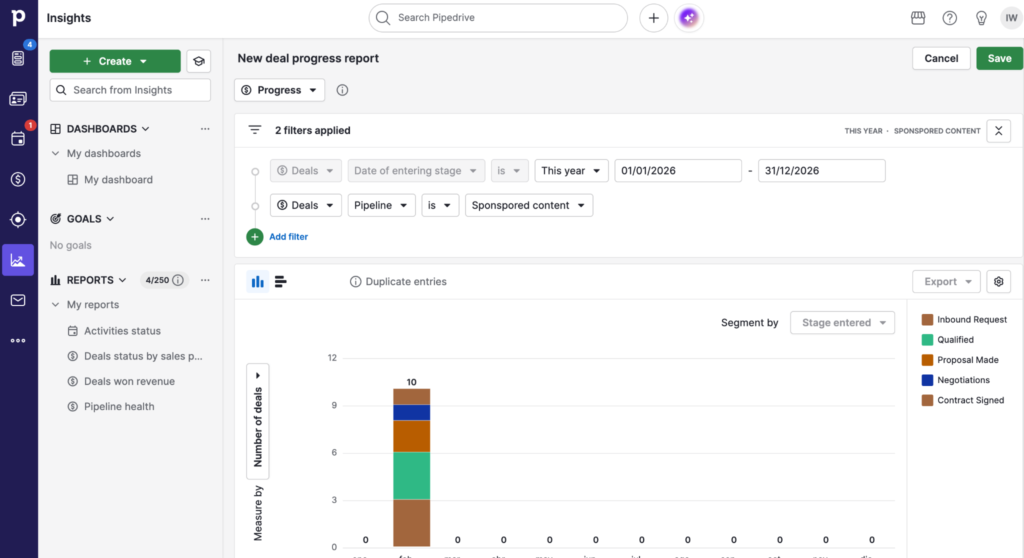
Task: Open the Help question mark icon
Action: pyautogui.click(x=950, y=18)
